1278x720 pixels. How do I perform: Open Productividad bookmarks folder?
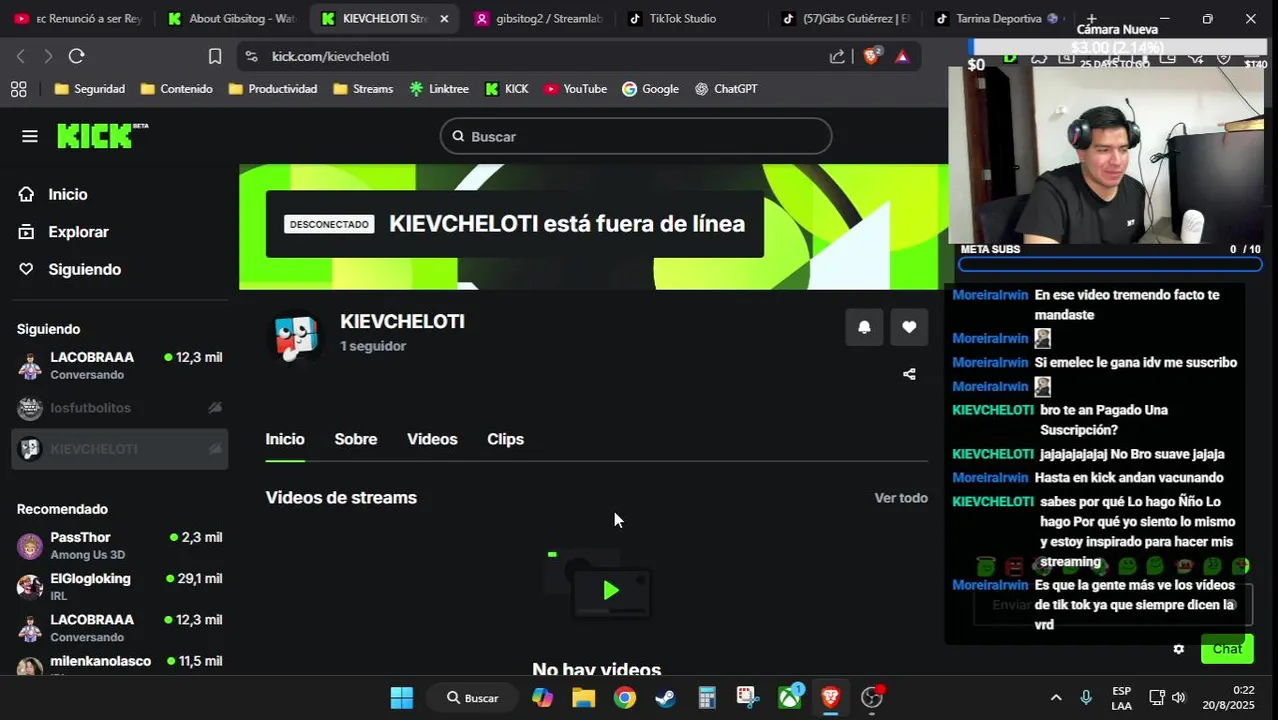pos(272,89)
